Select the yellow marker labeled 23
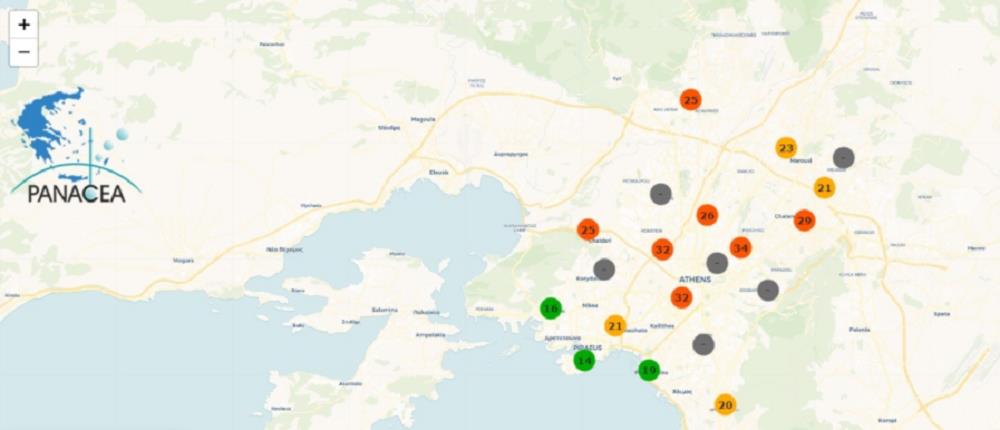Screen dimensions: 1000x430 [x=786, y=148]
